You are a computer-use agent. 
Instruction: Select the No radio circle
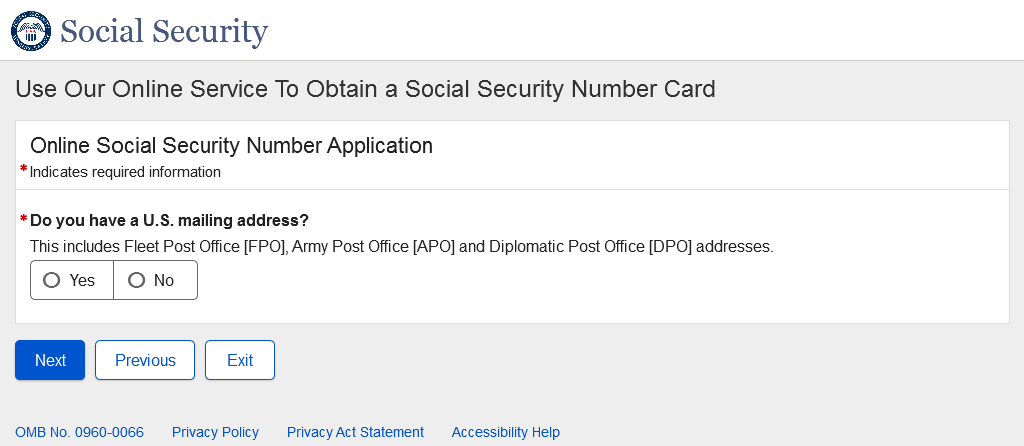click(137, 280)
